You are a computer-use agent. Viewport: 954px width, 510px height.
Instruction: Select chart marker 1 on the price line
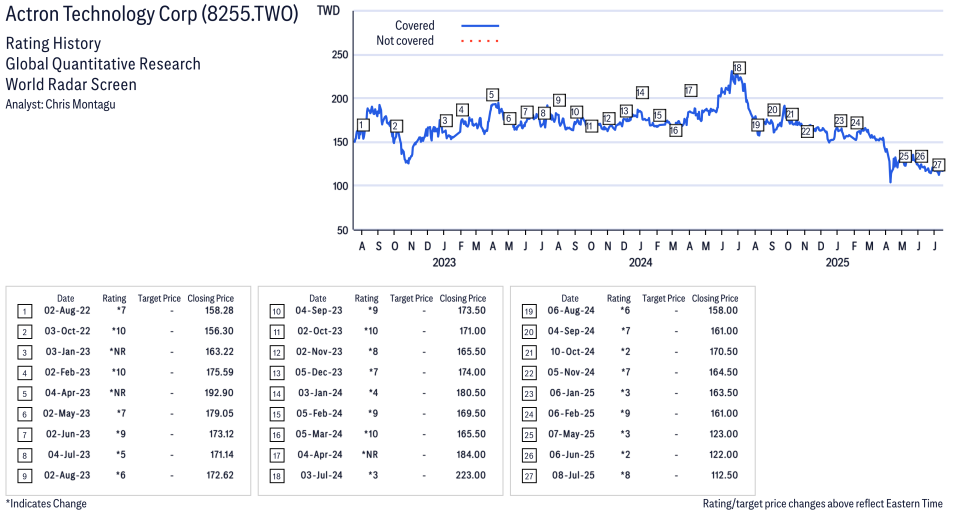[x=362, y=125]
